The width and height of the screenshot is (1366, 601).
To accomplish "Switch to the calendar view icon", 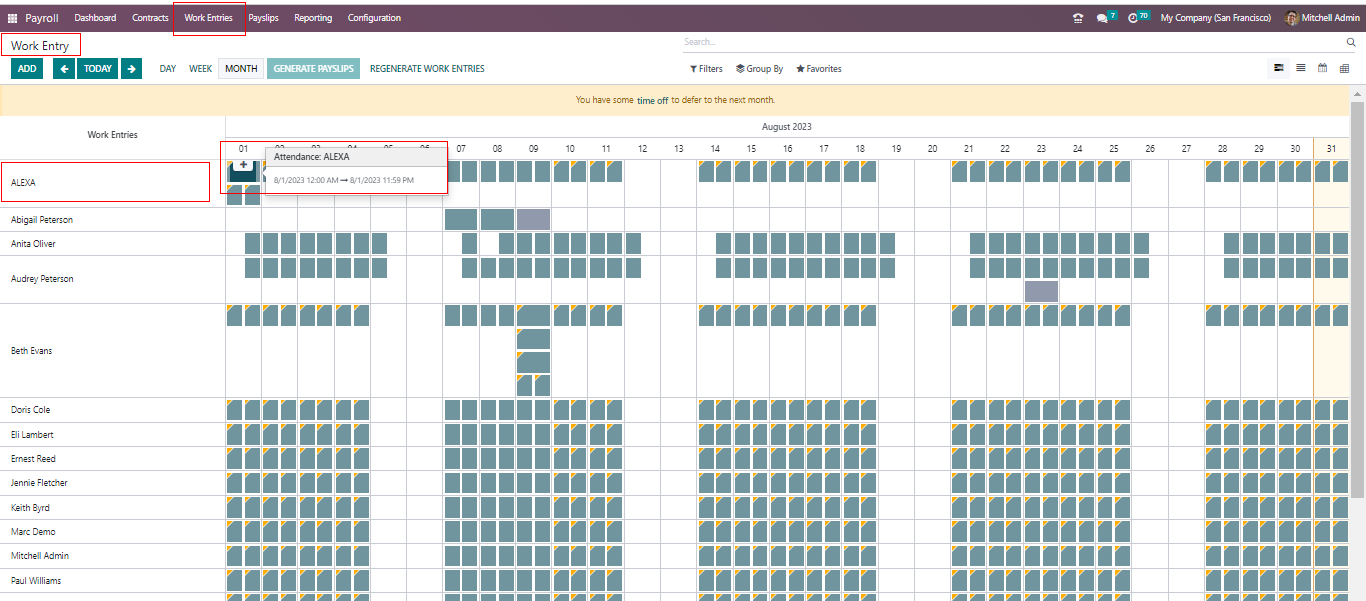I will (1322, 69).
